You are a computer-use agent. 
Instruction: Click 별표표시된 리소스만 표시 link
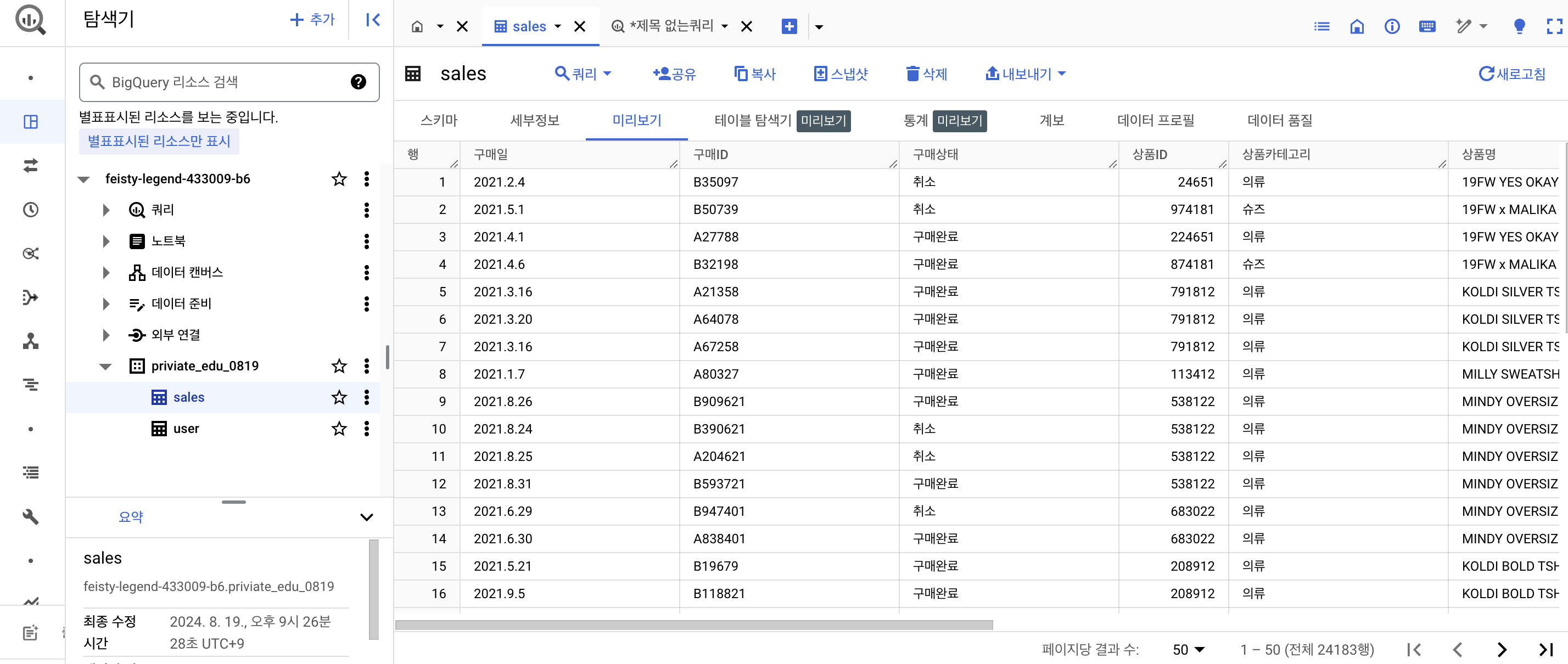tap(159, 141)
